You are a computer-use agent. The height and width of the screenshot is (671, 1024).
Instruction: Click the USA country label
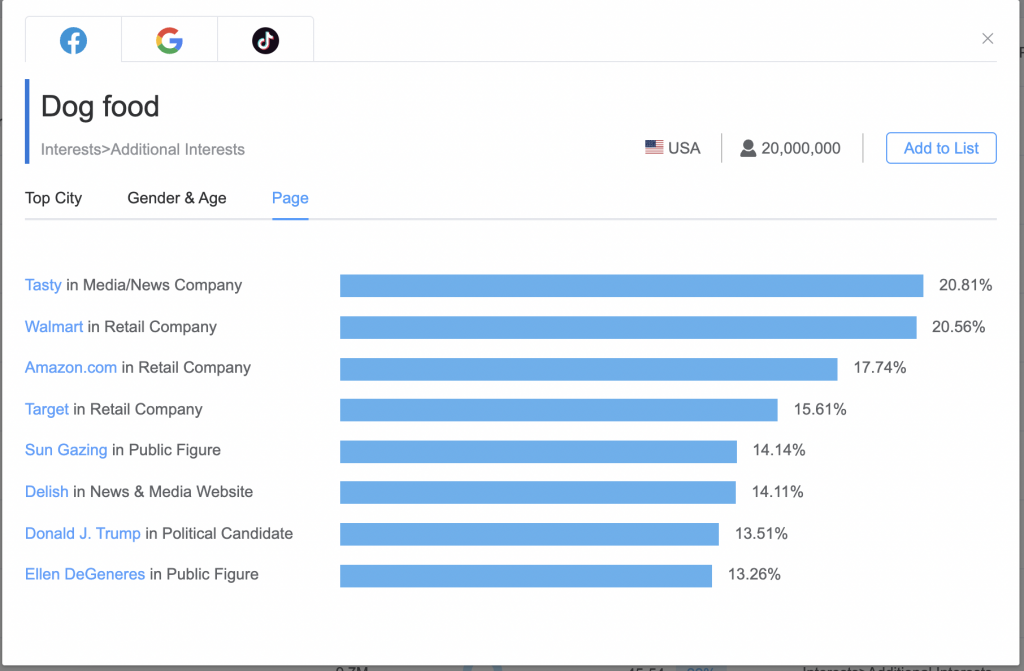pos(684,148)
